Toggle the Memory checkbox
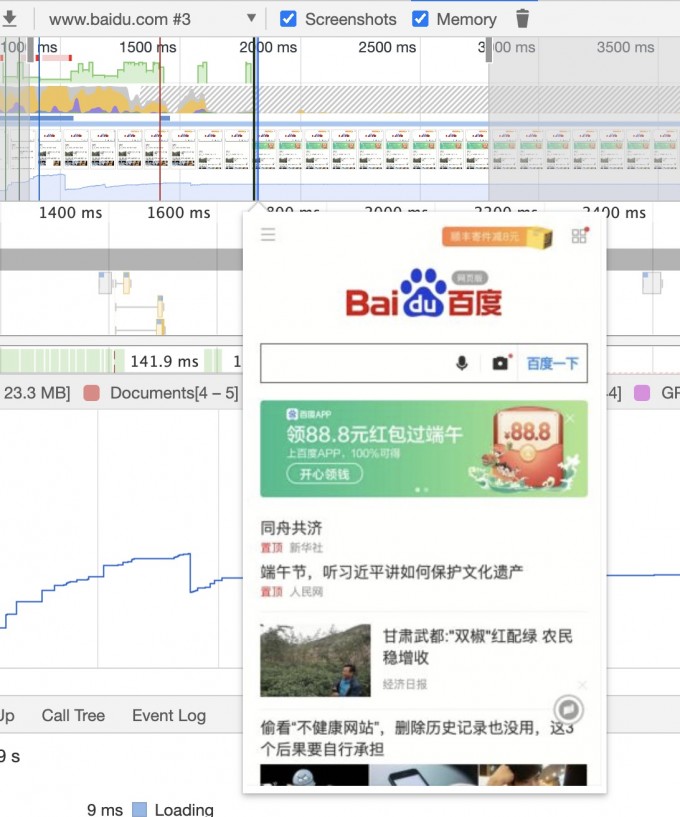680x817 pixels. click(420, 19)
